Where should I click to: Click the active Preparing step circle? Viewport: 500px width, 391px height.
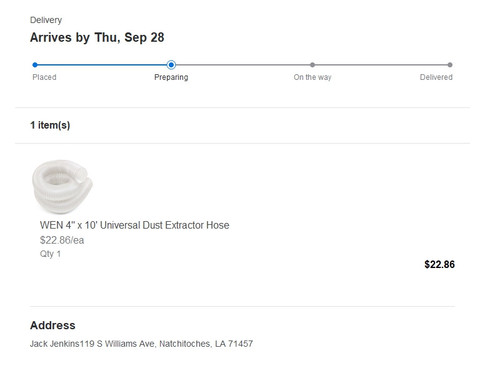(171, 65)
